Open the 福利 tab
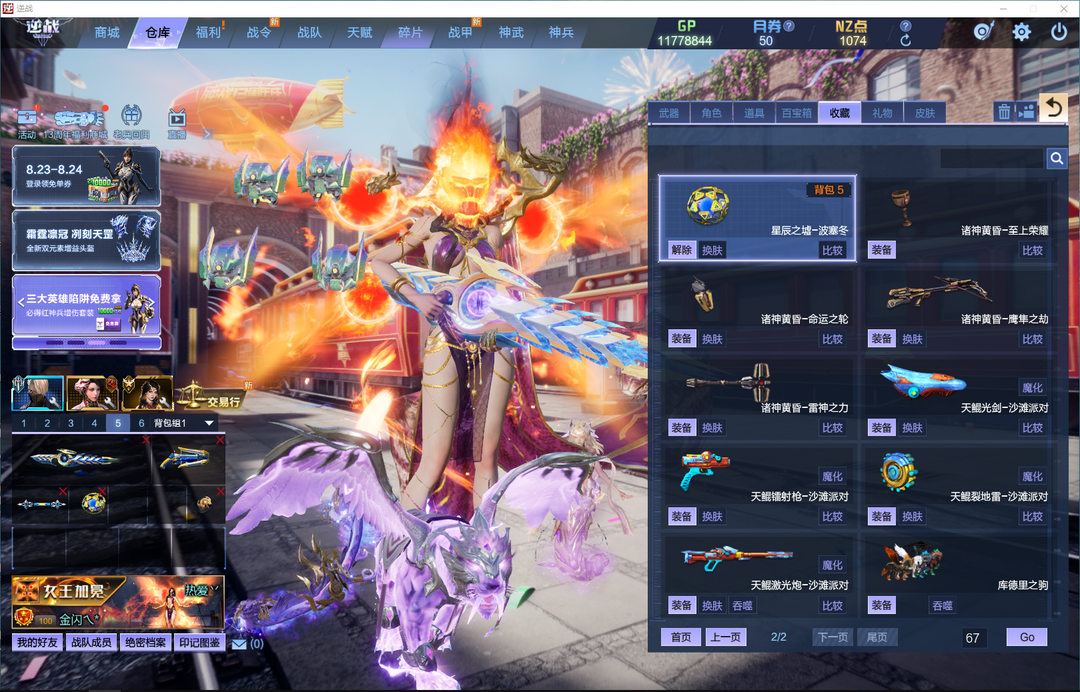The image size is (1080, 692). click(x=208, y=32)
